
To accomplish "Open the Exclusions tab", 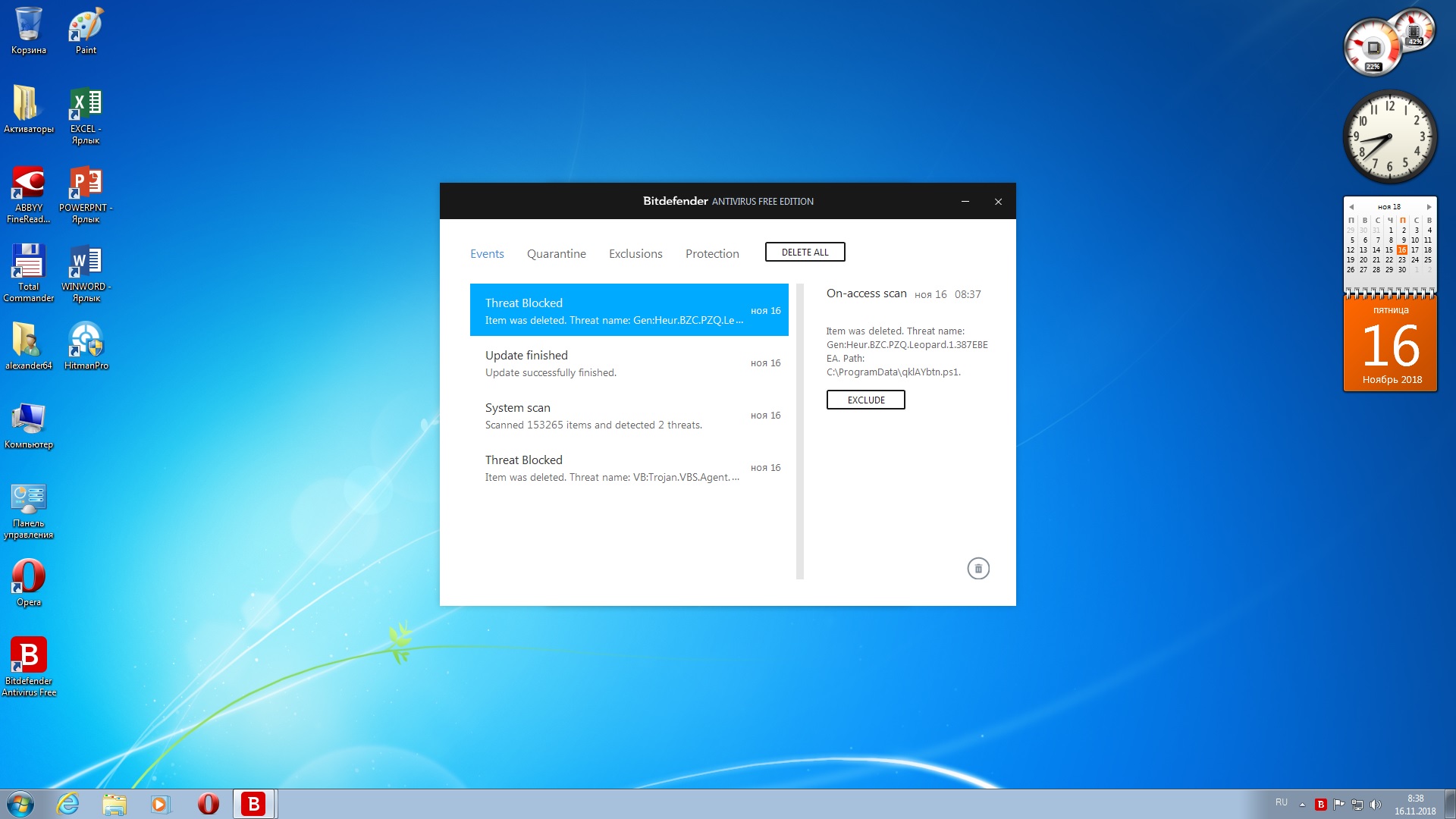I will pos(635,254).
